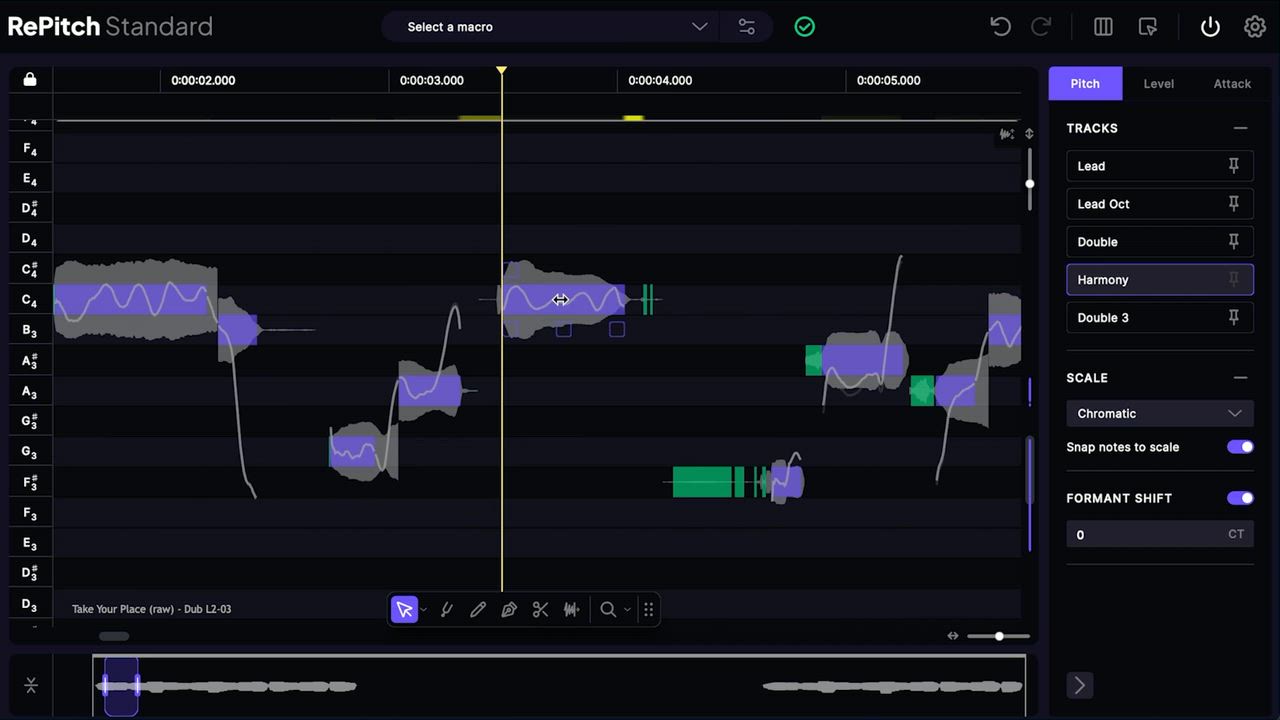This screenshot has height=720, width=1280.
Task: Click the redo arrow
Action: (x=1041, y=27)
